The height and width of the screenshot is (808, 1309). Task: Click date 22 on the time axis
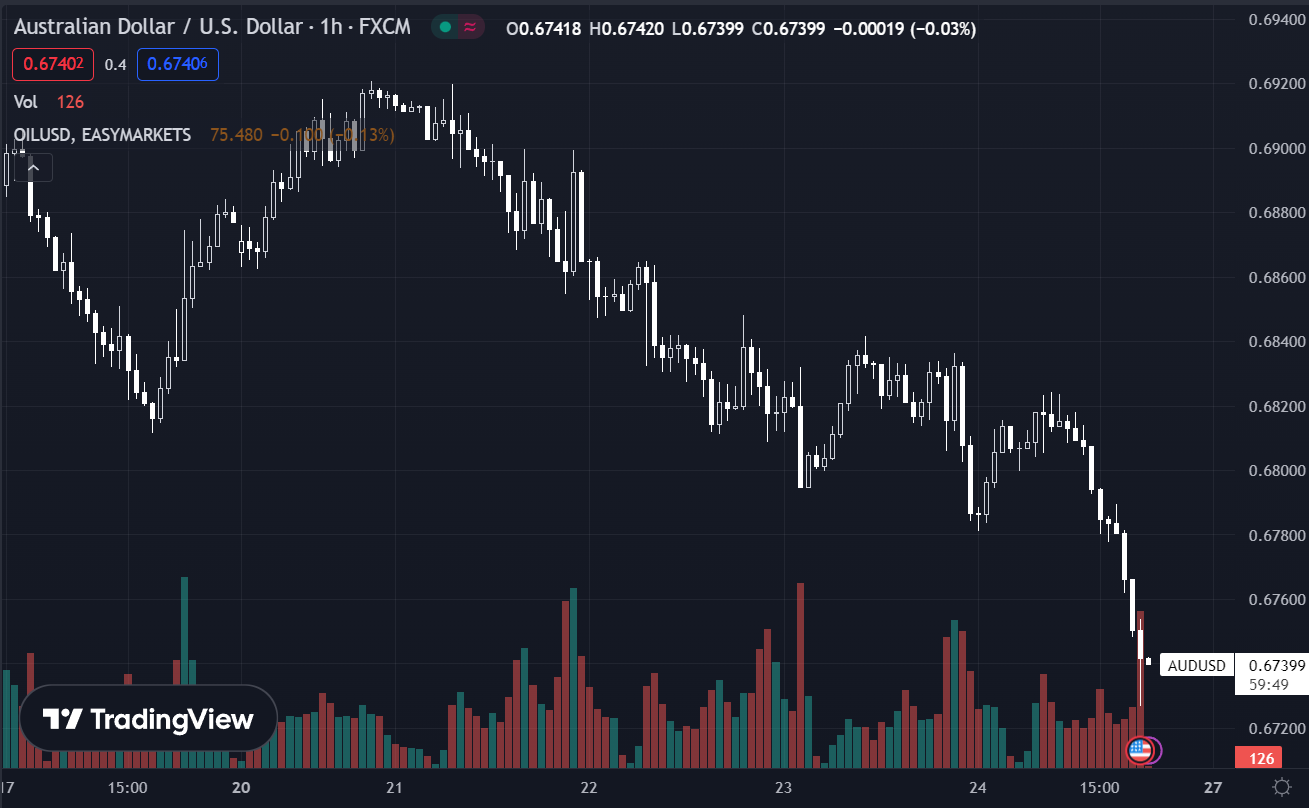pos(589,787)
